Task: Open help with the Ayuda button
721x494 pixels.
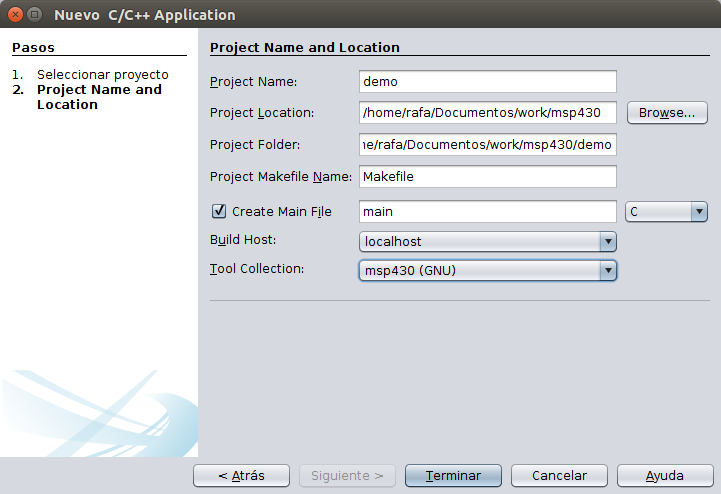Action: 664,476
